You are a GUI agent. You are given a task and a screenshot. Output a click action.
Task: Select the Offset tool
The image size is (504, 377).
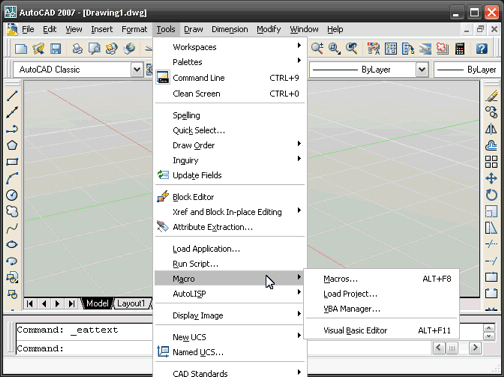coord(491,145)
